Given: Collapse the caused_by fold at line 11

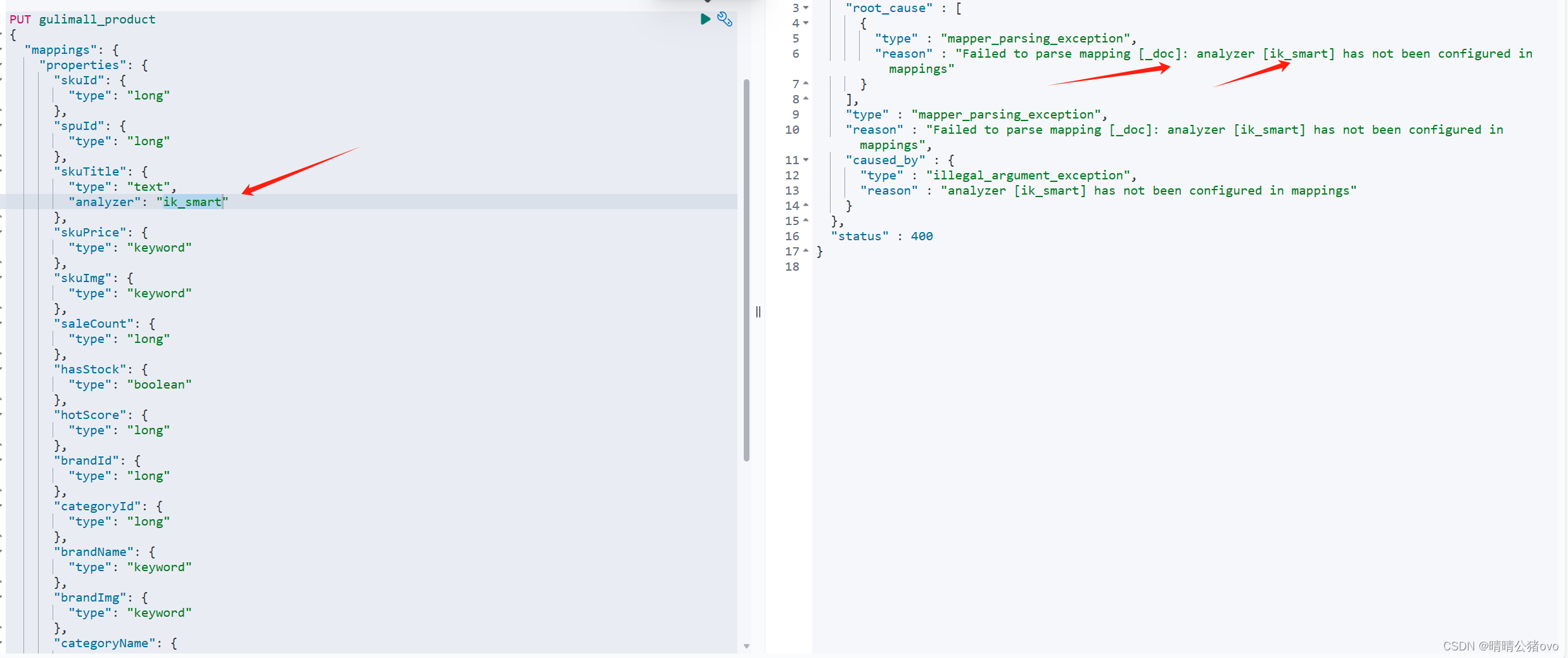Looking at the screenshot, I should [805, 160].
